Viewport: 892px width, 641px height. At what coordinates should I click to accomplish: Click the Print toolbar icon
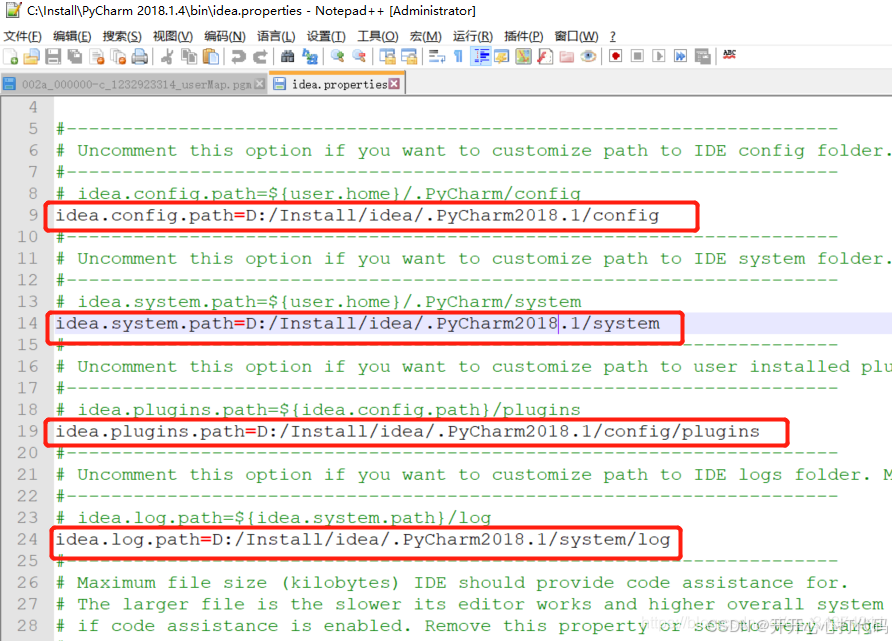pos(139,56)
